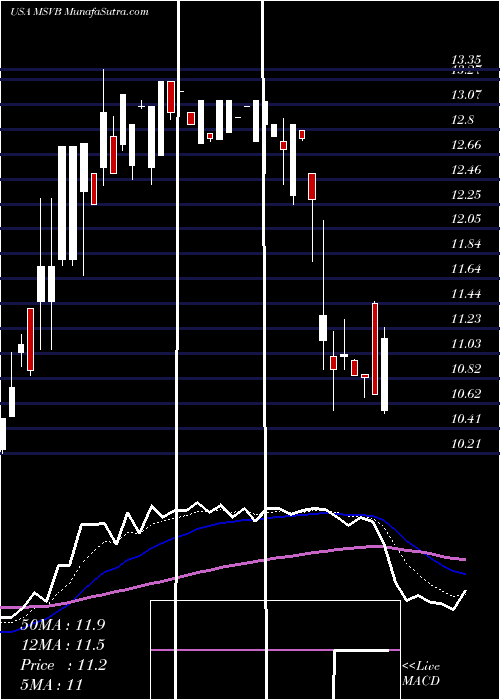
Task: Click the 5MA : 11 legend entry
Action: coord(52,685)
